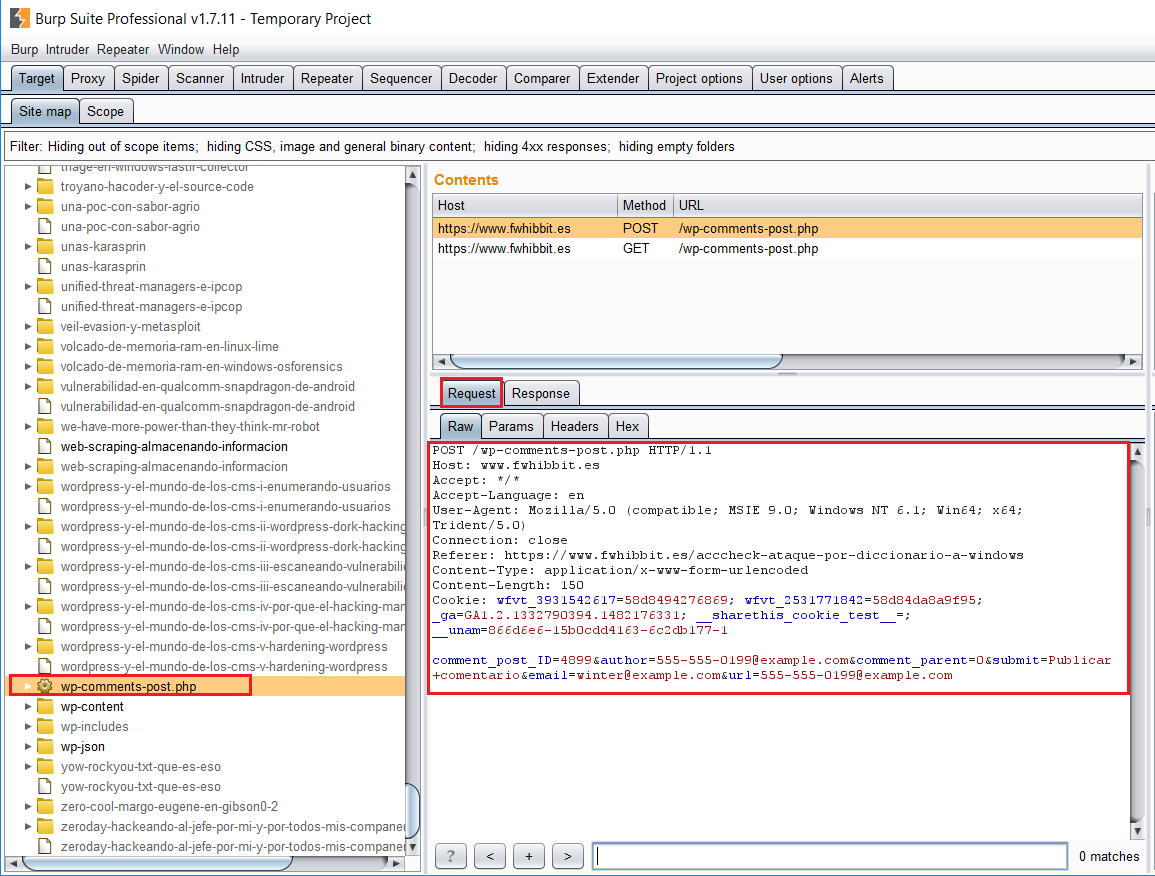Click the help question mark button
This screenshot has height=876, width=1155.
pyautogui.click(x=450, y=856)
